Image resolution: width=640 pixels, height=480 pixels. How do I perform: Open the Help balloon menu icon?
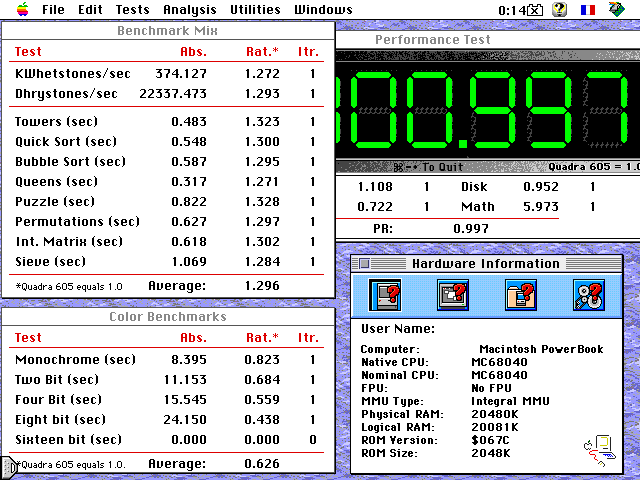pyautogui.click(x=560, y=9)
